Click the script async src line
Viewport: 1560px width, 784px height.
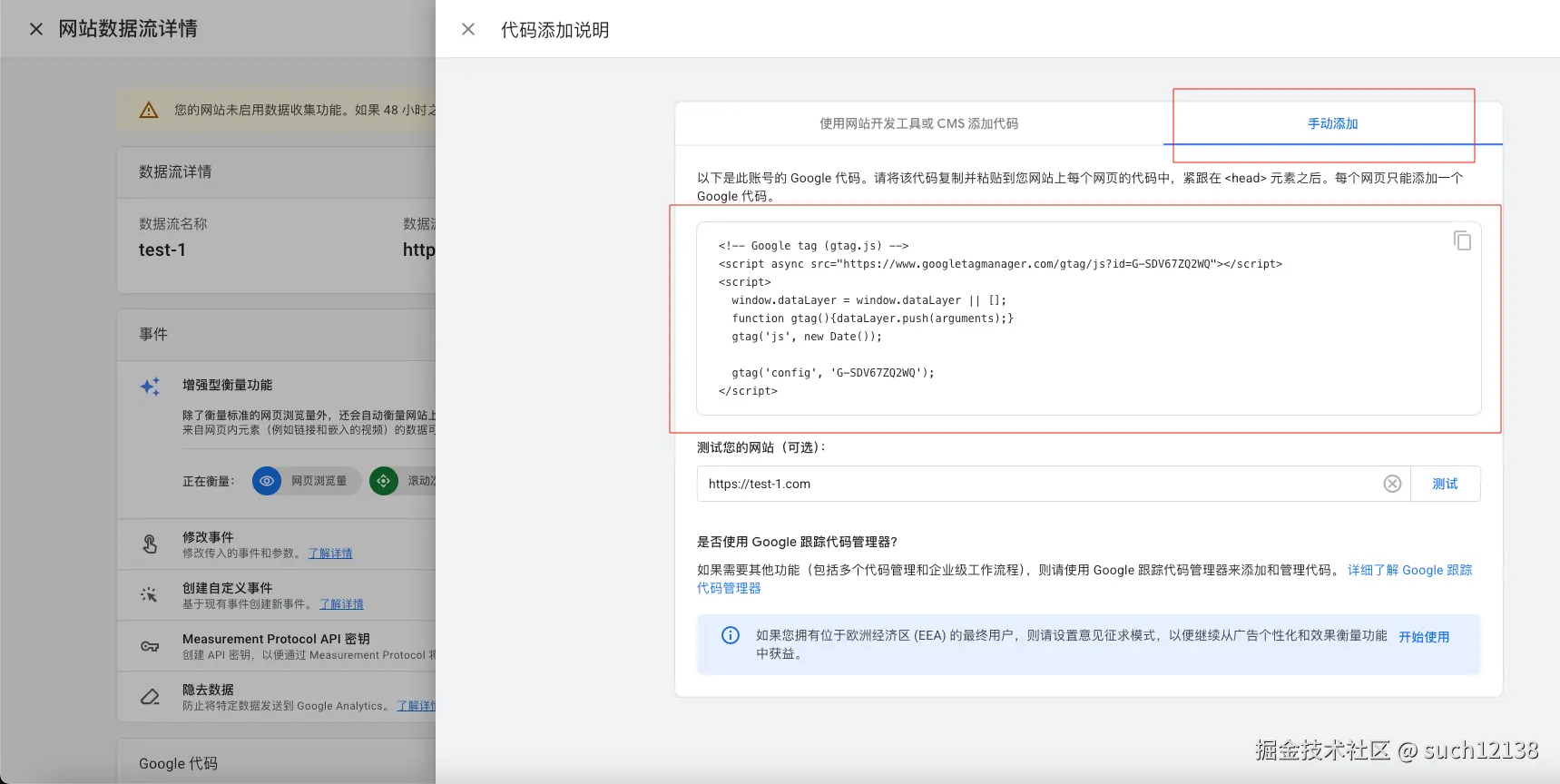[1000, 264]
